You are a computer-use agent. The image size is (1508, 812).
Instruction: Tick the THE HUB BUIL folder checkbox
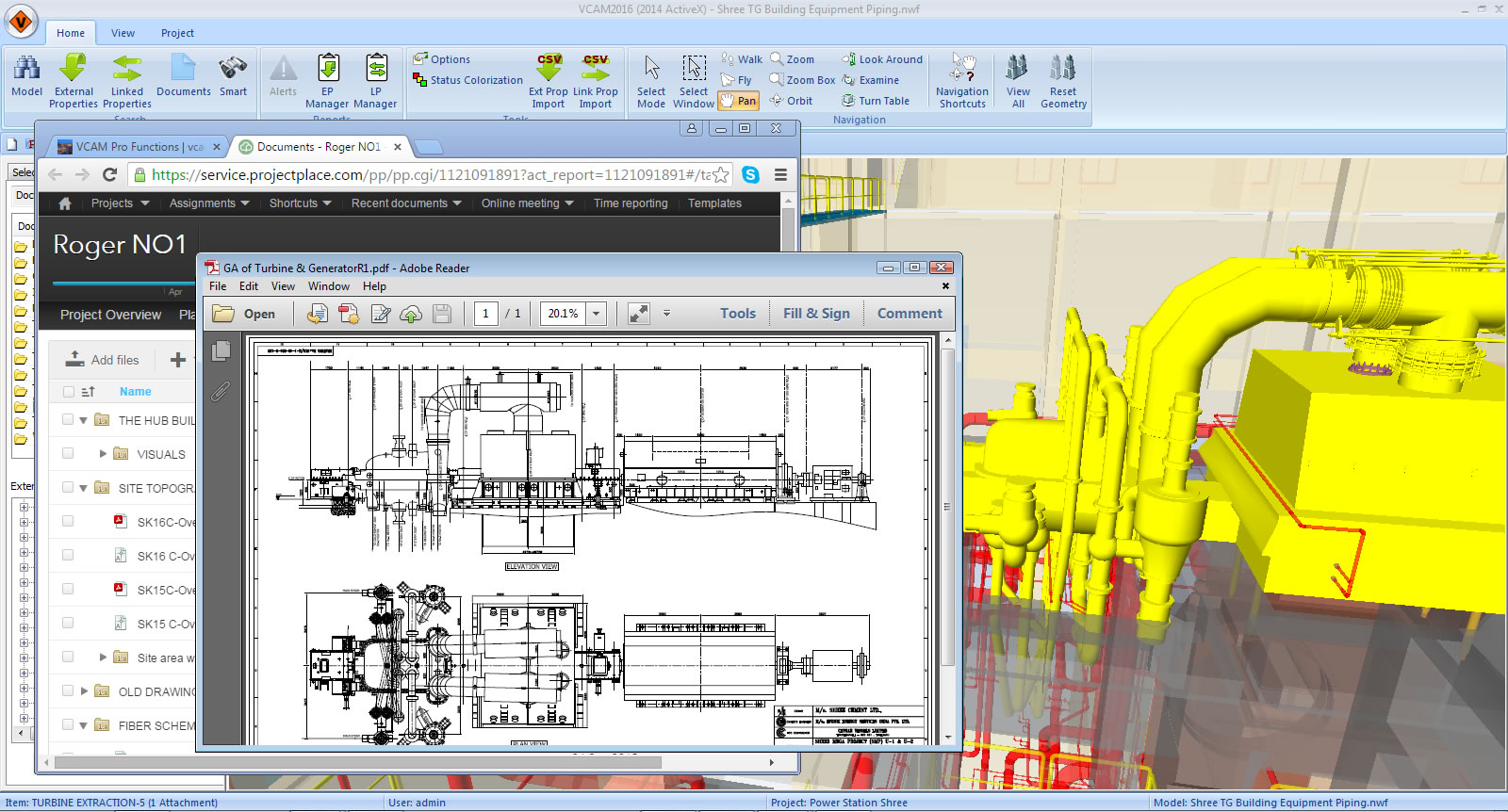tap(68, 419)
